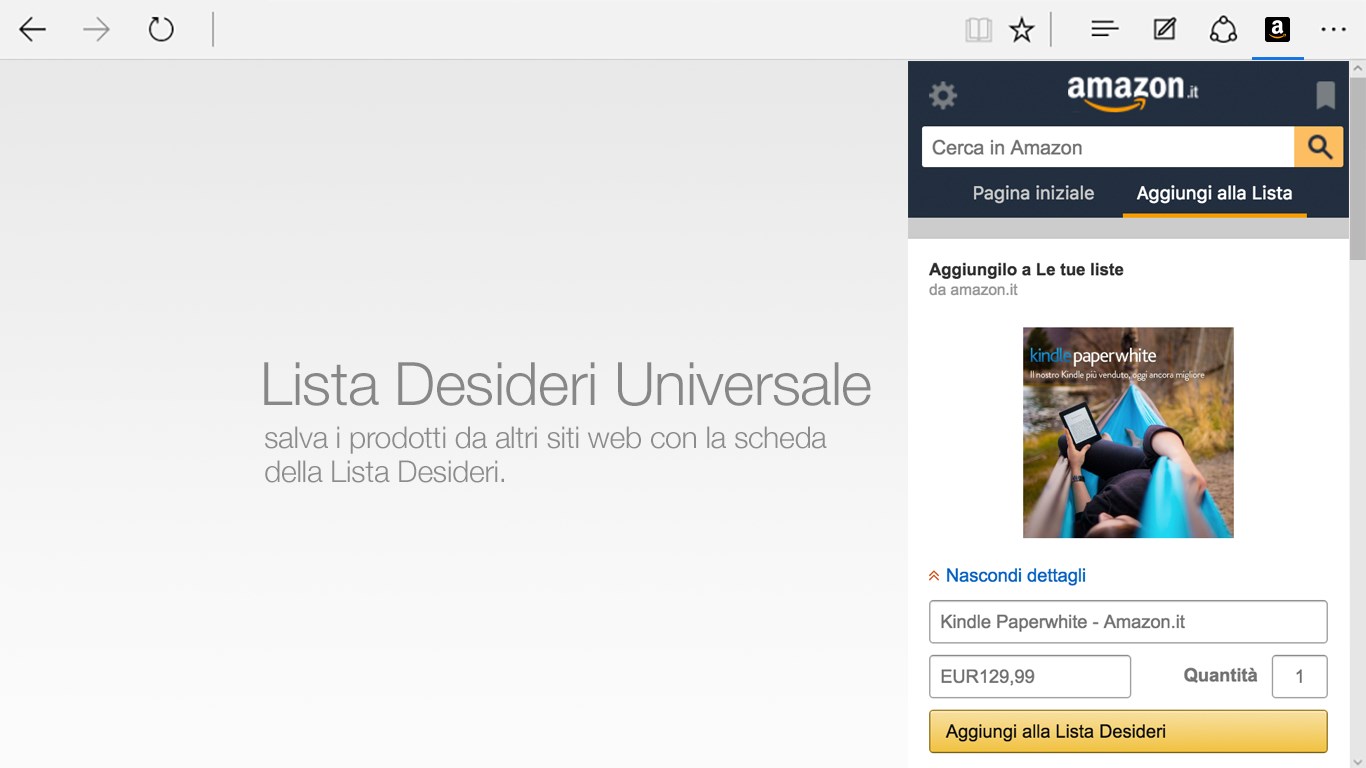The image size is (1366, 768).
Task: Click the Aggiungilo a Le tue liste heading
Action: point(1026,269)
